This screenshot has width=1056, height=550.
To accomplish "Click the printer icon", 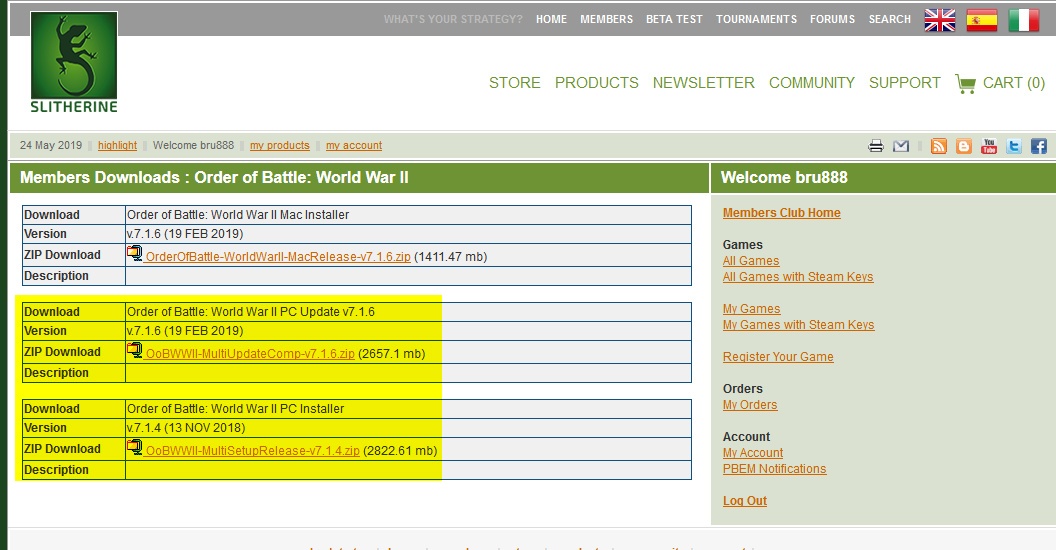I will 876,145.
